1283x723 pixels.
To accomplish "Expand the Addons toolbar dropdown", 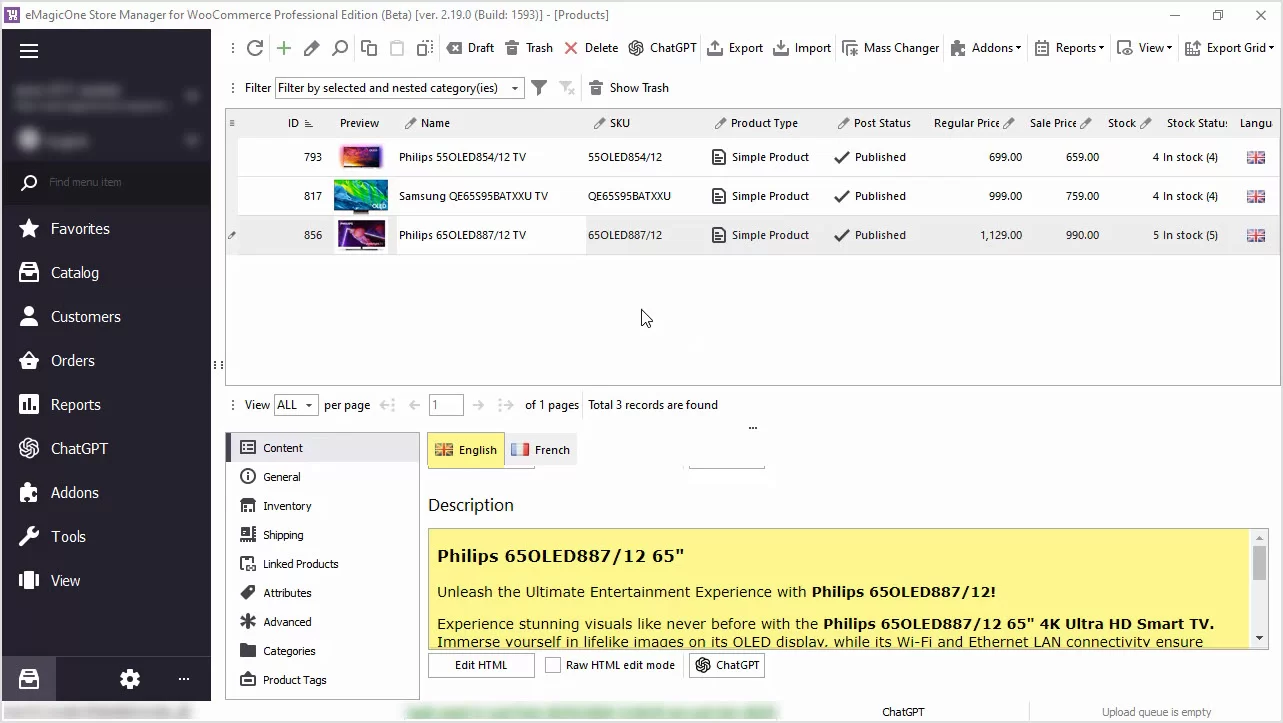I will (x=985, y=48).
